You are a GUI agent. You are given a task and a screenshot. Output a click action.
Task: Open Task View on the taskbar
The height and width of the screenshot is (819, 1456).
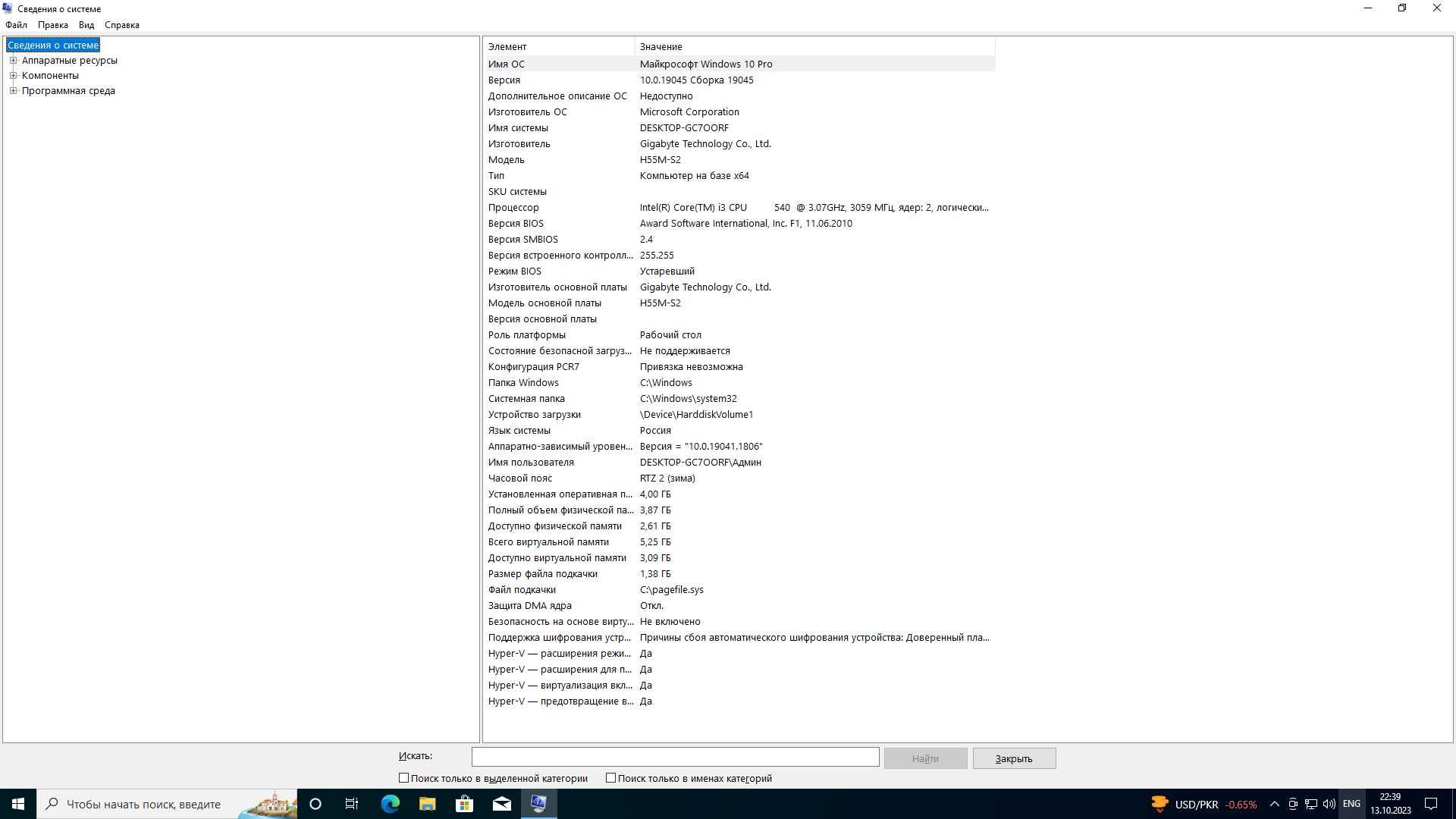point(352,804)
